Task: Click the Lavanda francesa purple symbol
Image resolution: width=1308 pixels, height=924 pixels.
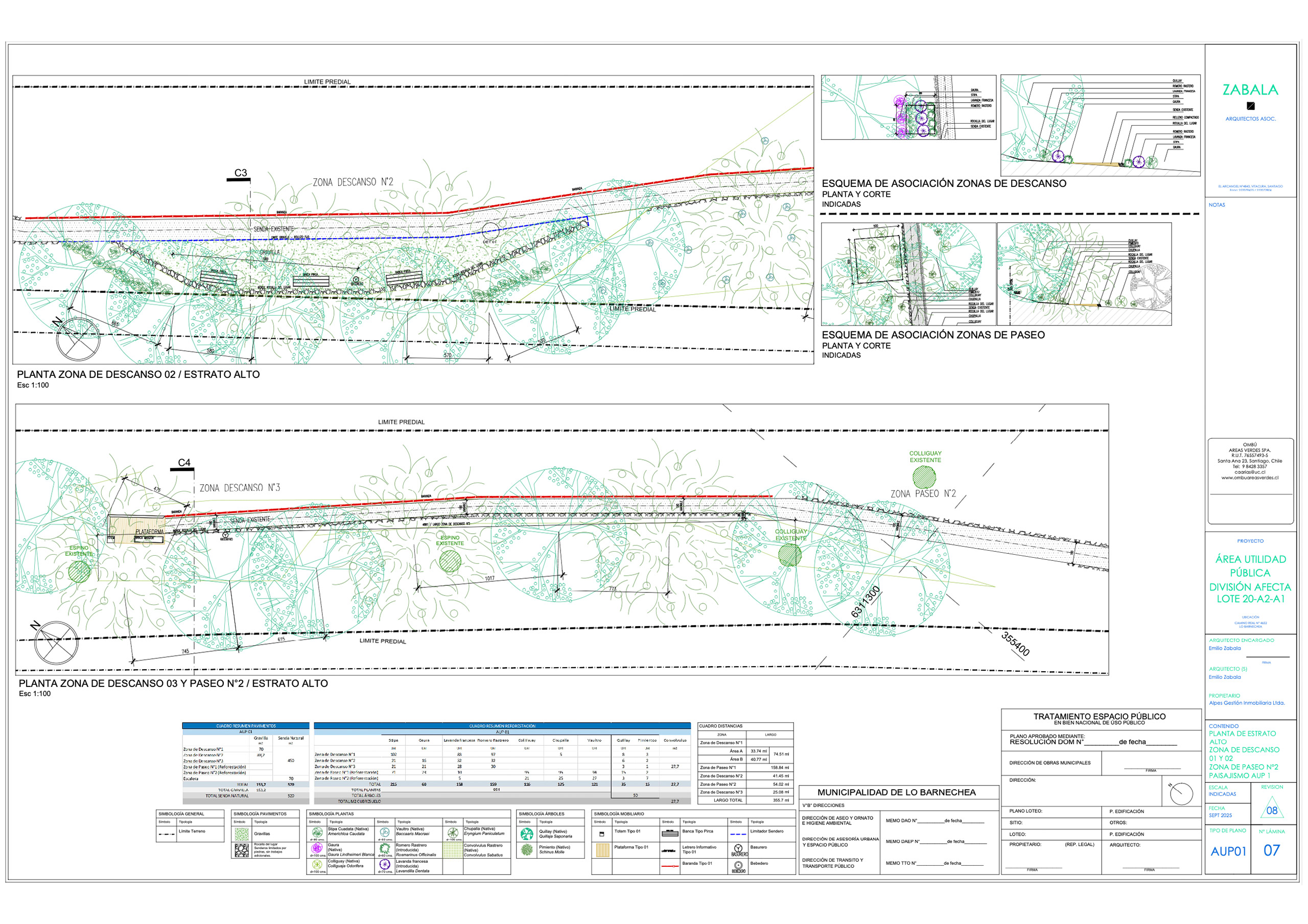Action: coord(385,865)
